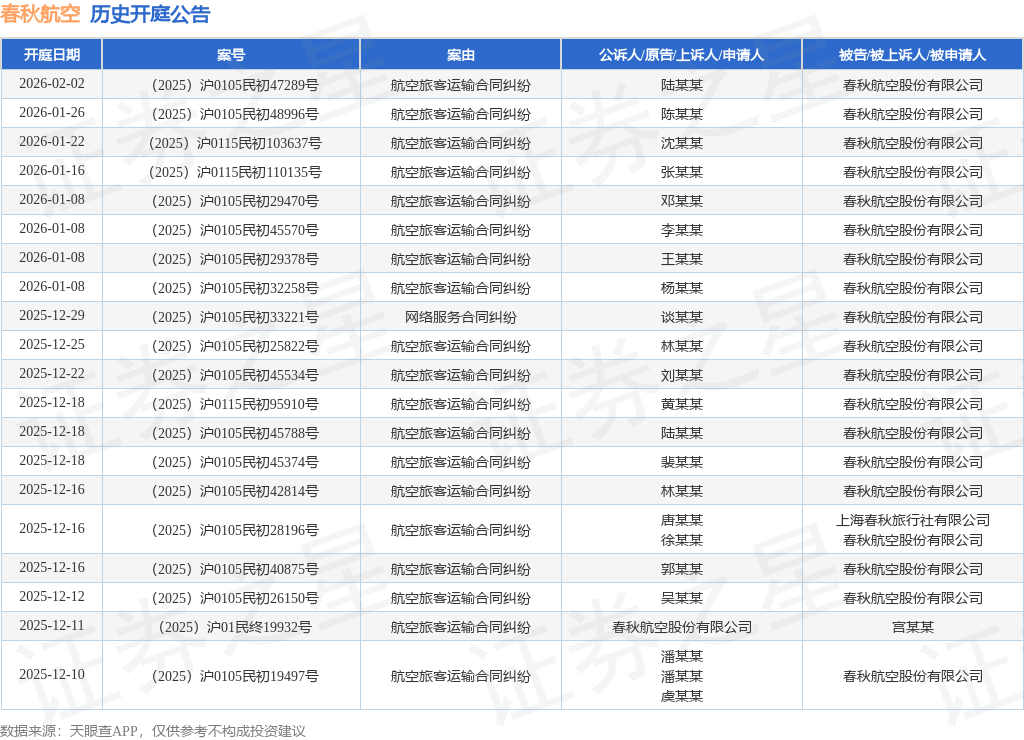Click plaintiff name 刘某某
The height and width of the screenshot is (740, 1024).
coord(681,375)
